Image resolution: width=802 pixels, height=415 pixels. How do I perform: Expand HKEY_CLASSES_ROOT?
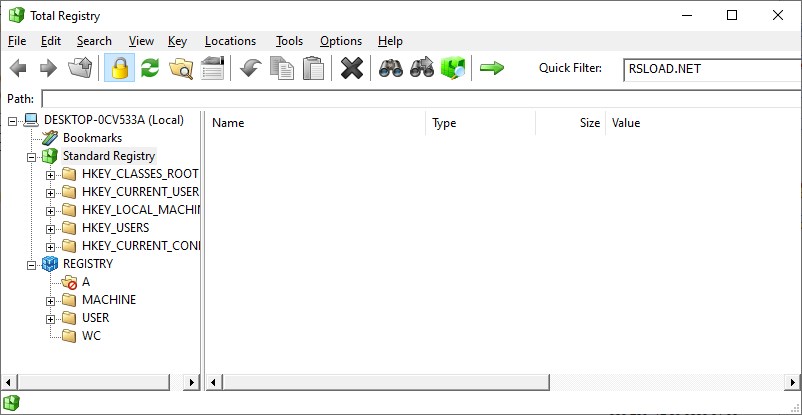click(x=50, y=176)
